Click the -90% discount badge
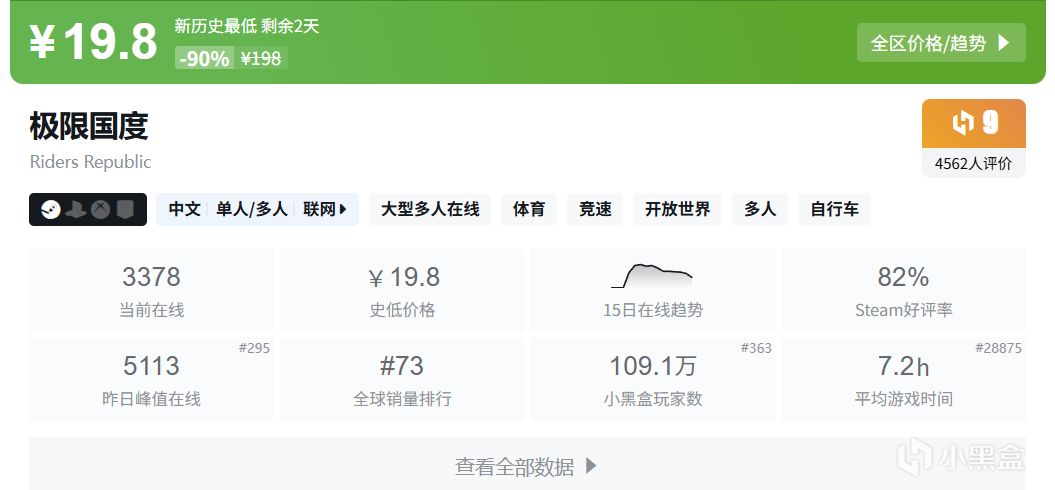1055x490 pixels. click(204, 59)
